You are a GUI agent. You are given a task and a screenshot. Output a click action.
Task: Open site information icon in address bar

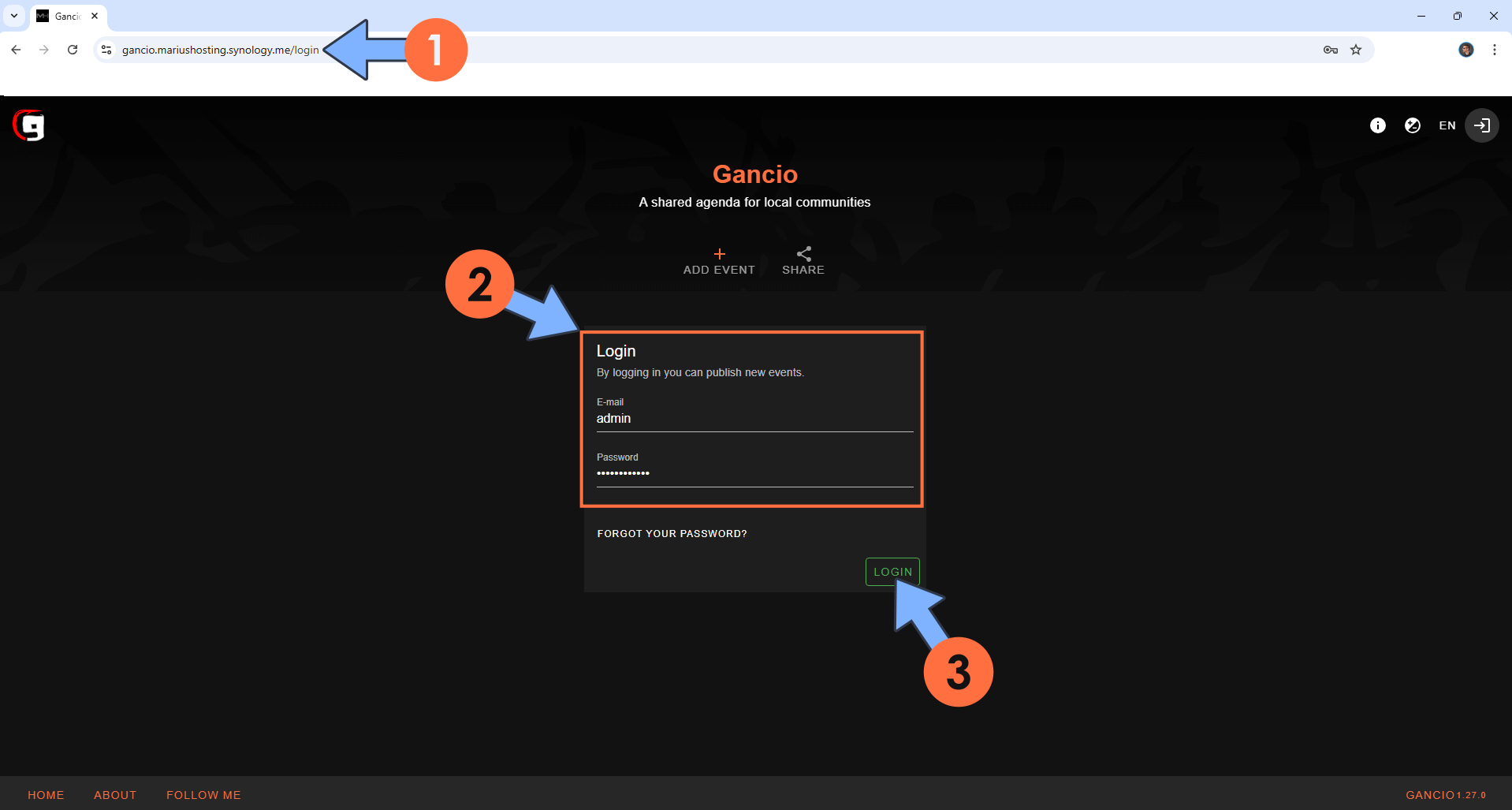(106, 50)
